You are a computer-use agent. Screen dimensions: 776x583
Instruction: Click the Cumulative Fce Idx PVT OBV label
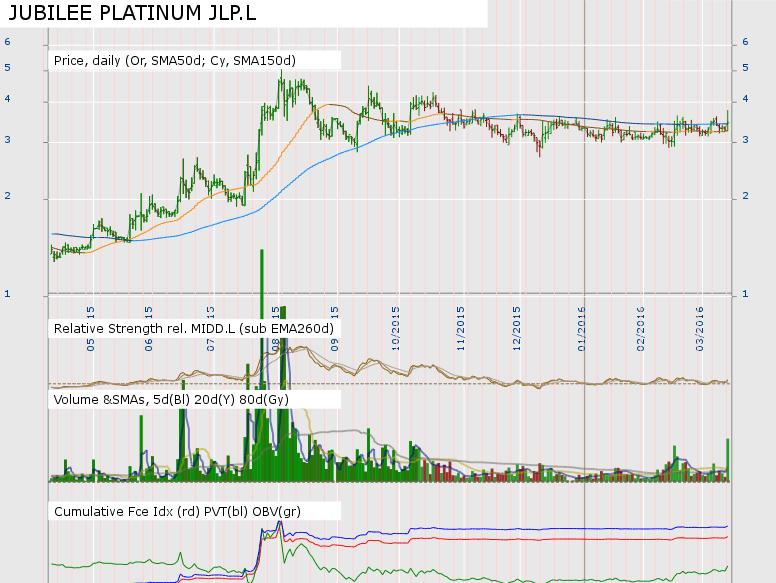[x=177, y=511]
